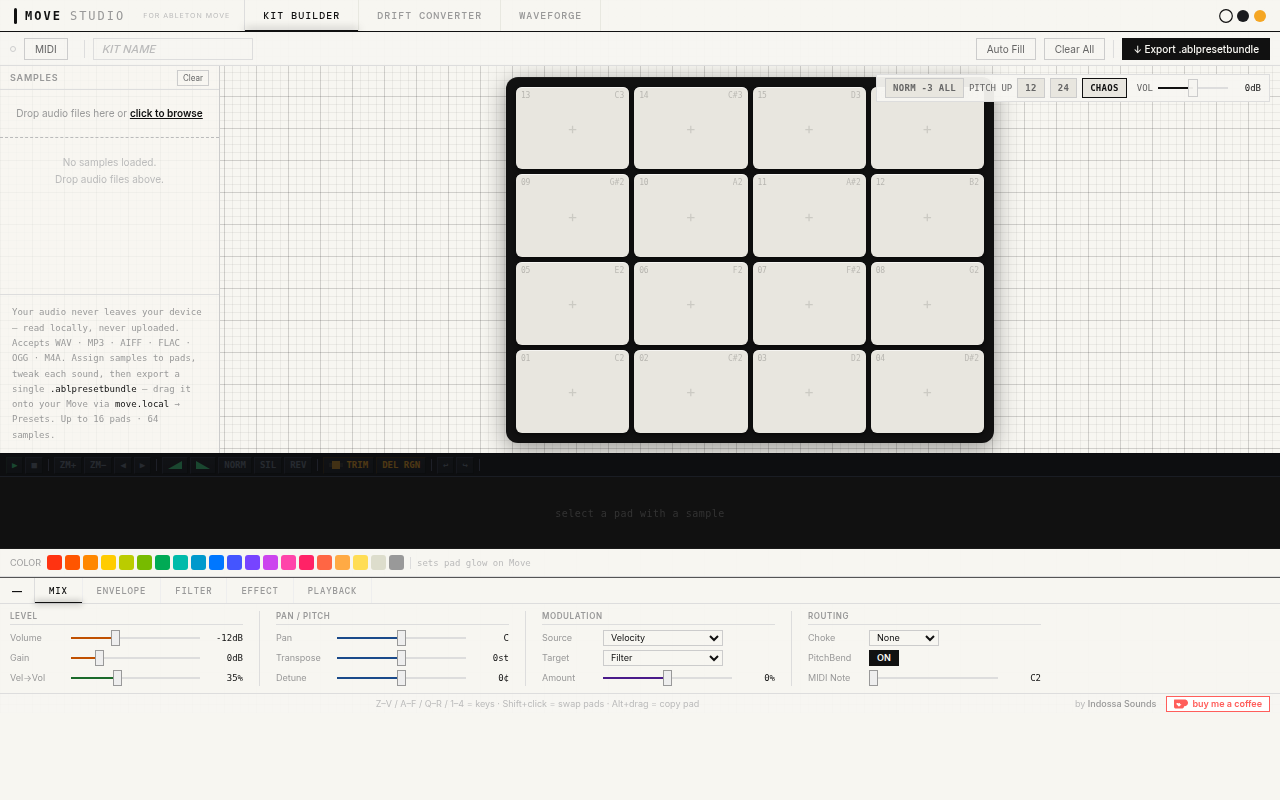Click the Modulation Amount slider handle
This screenshot has height=800, width=1280.
pos(667,678)
